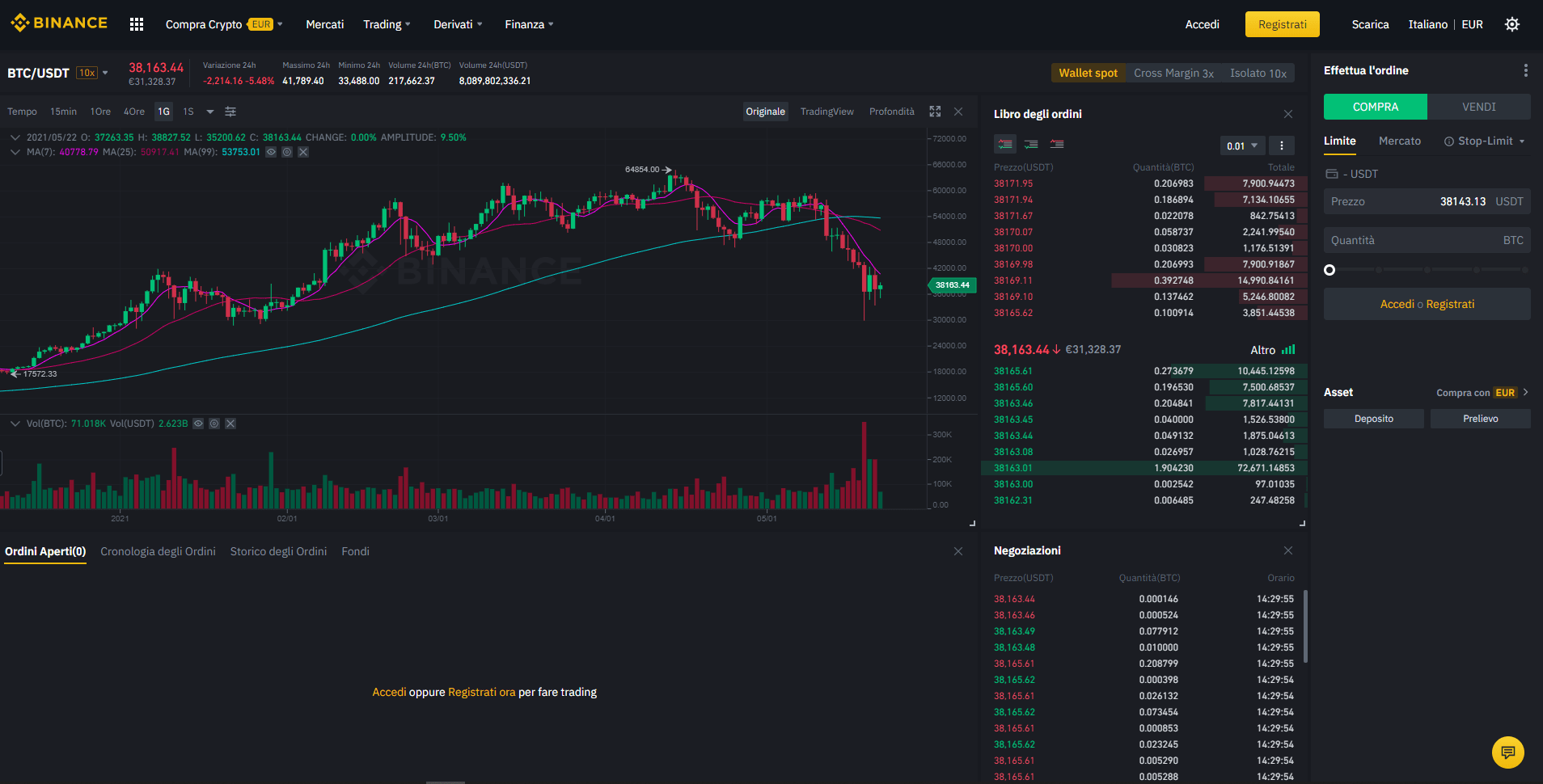The height and width of the screenshot is (784, 1543).
Task: Open Effettua l'ordine more options menu
Action: point(1526,70)
